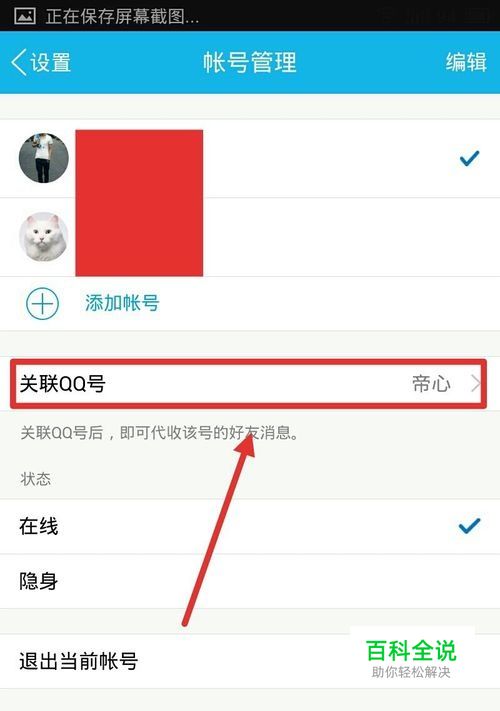This screenshot has height=711, width=500.
Task: Tap the blue checkmark next to 在线
Action: [469, 526]
